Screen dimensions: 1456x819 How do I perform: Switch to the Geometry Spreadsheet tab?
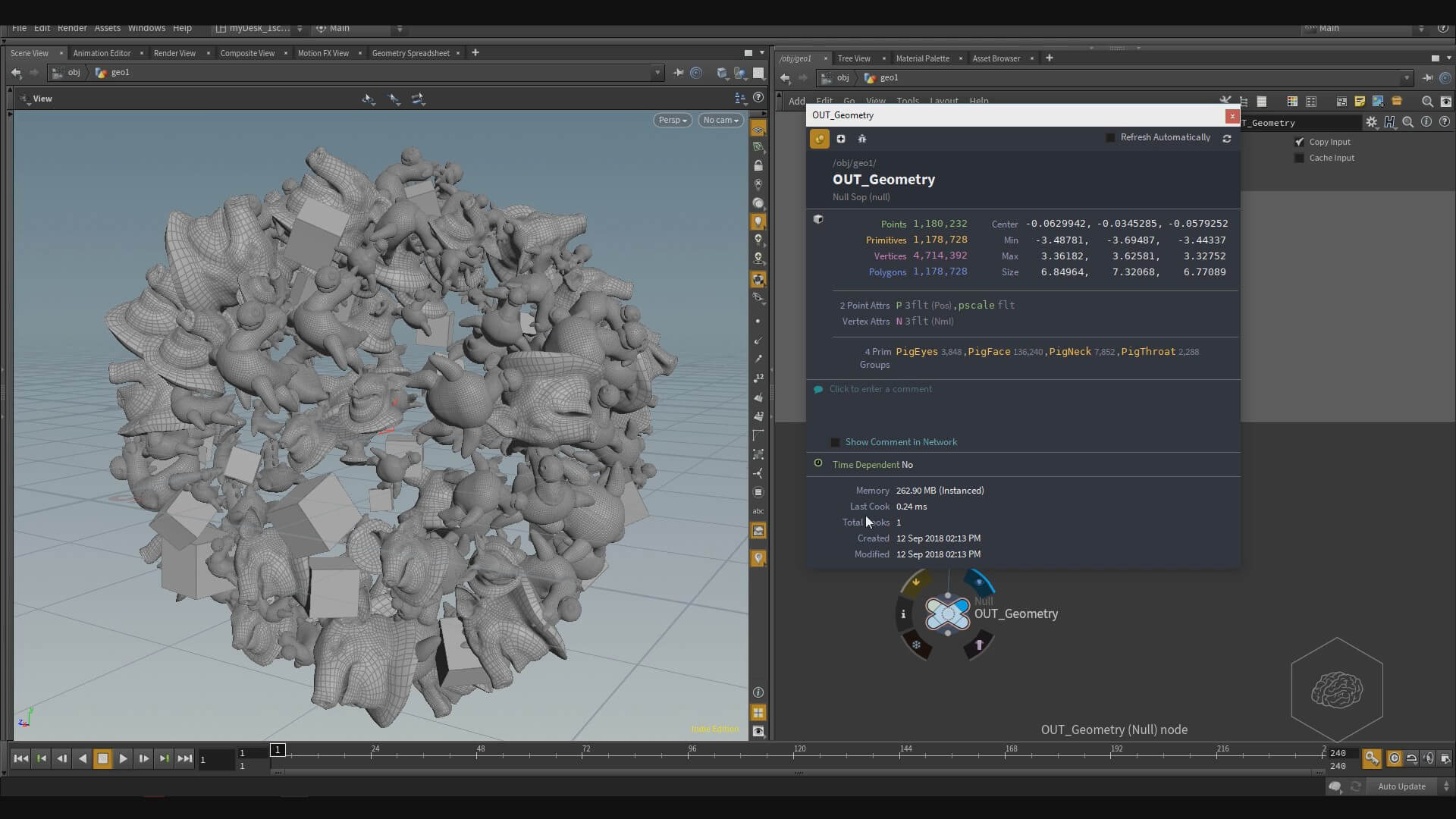[x=410, y=53]
